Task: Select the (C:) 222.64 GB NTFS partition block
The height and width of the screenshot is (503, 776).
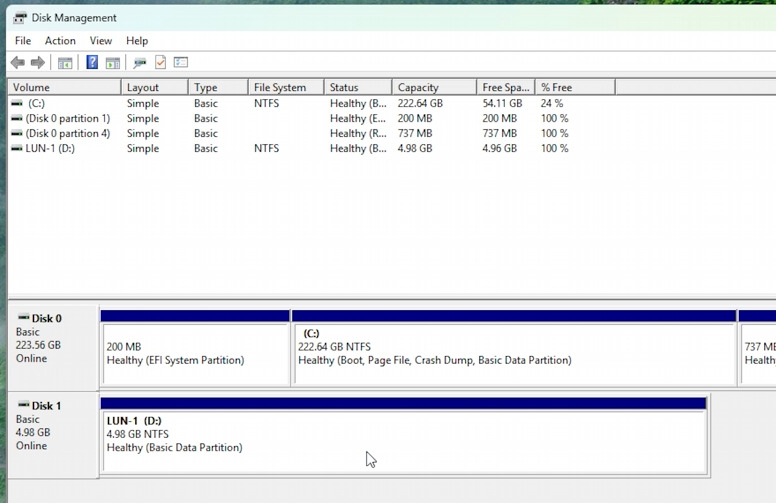Action: (514, 348)
